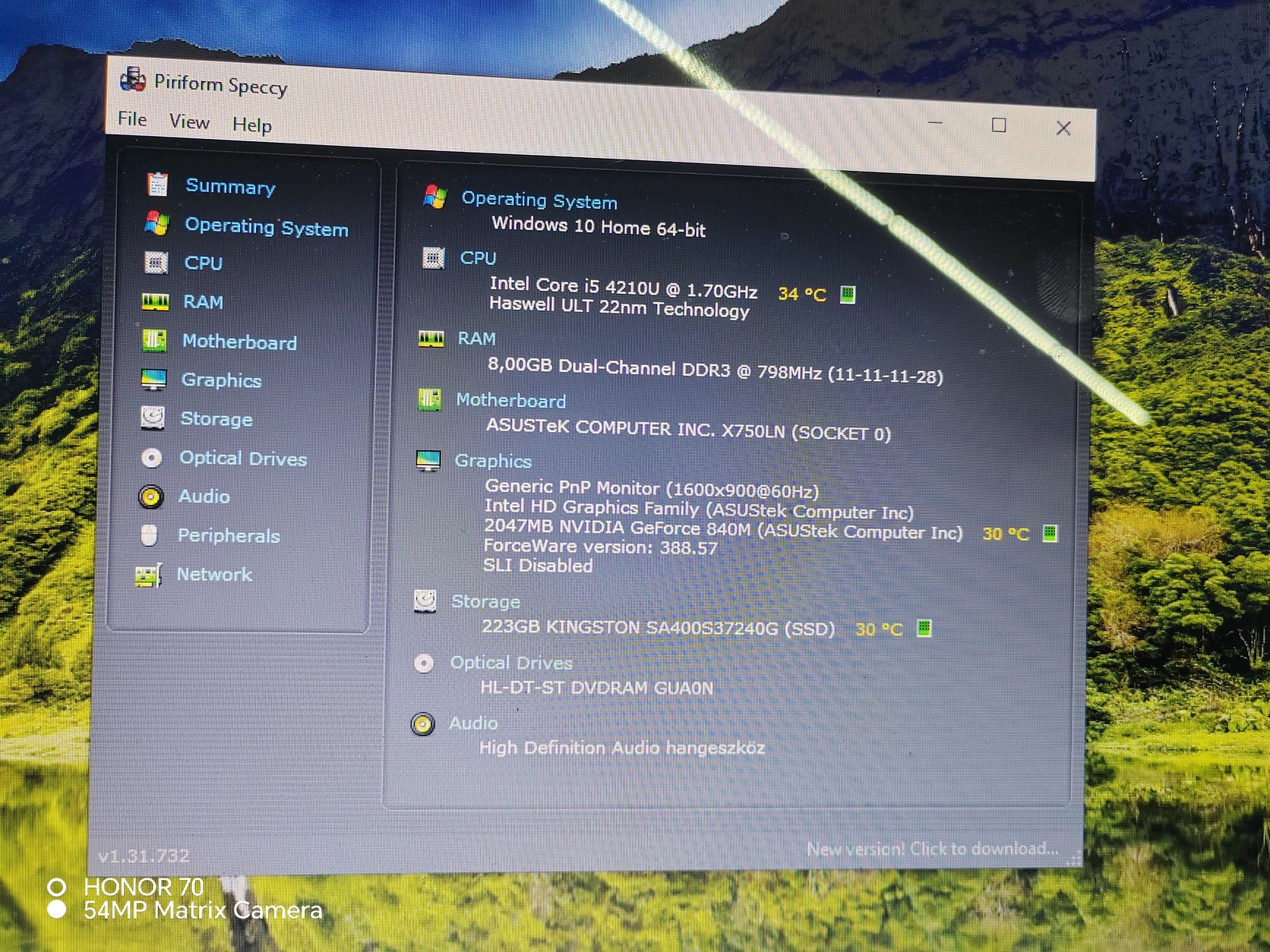Click the Audio heading link in summary
Viewport: 1270px width, 952px height.
pos(473,723)
